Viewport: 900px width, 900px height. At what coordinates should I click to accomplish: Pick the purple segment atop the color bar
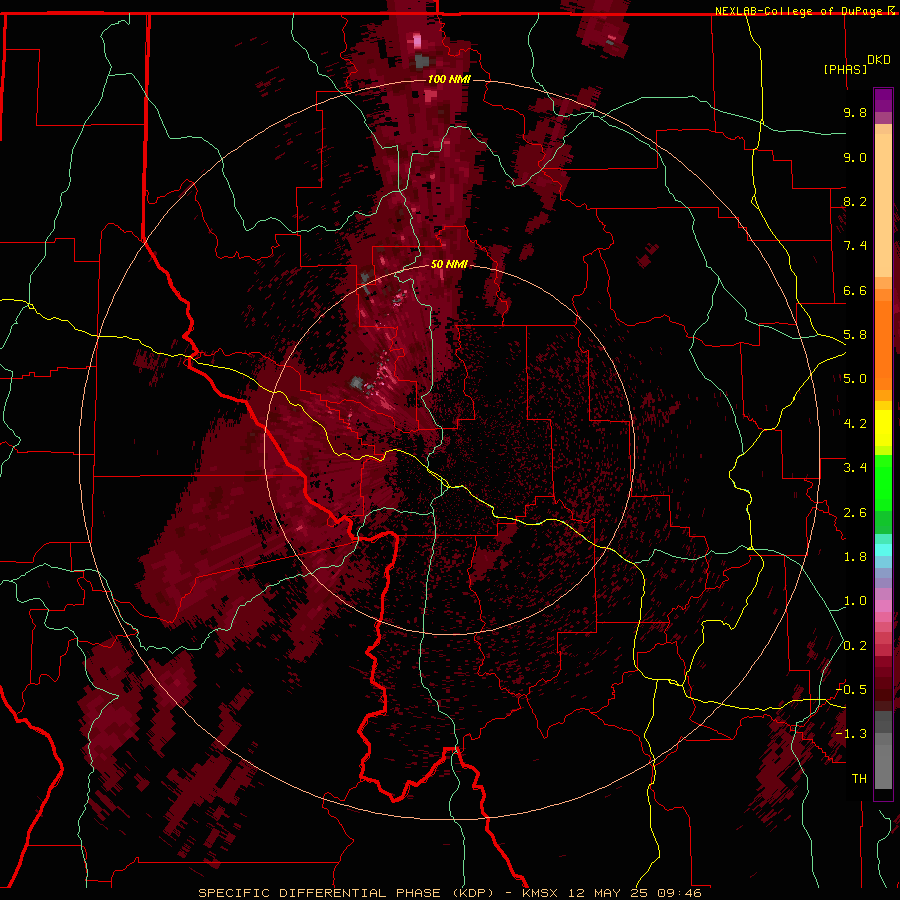click(883, 100)
